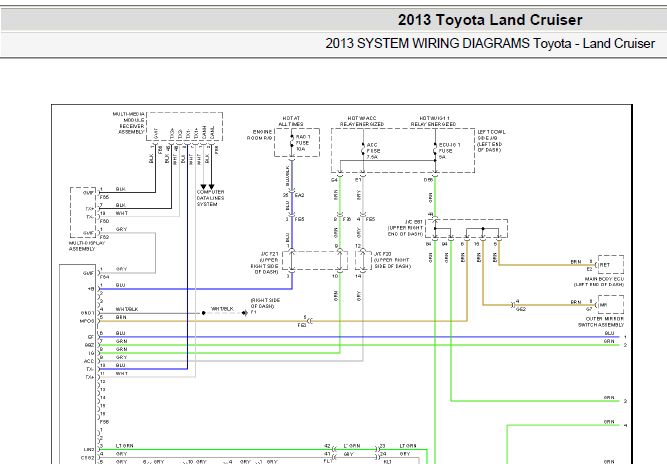
Task: Select the 'MAIN BODY ECU' label
Action: coord(604,279)
